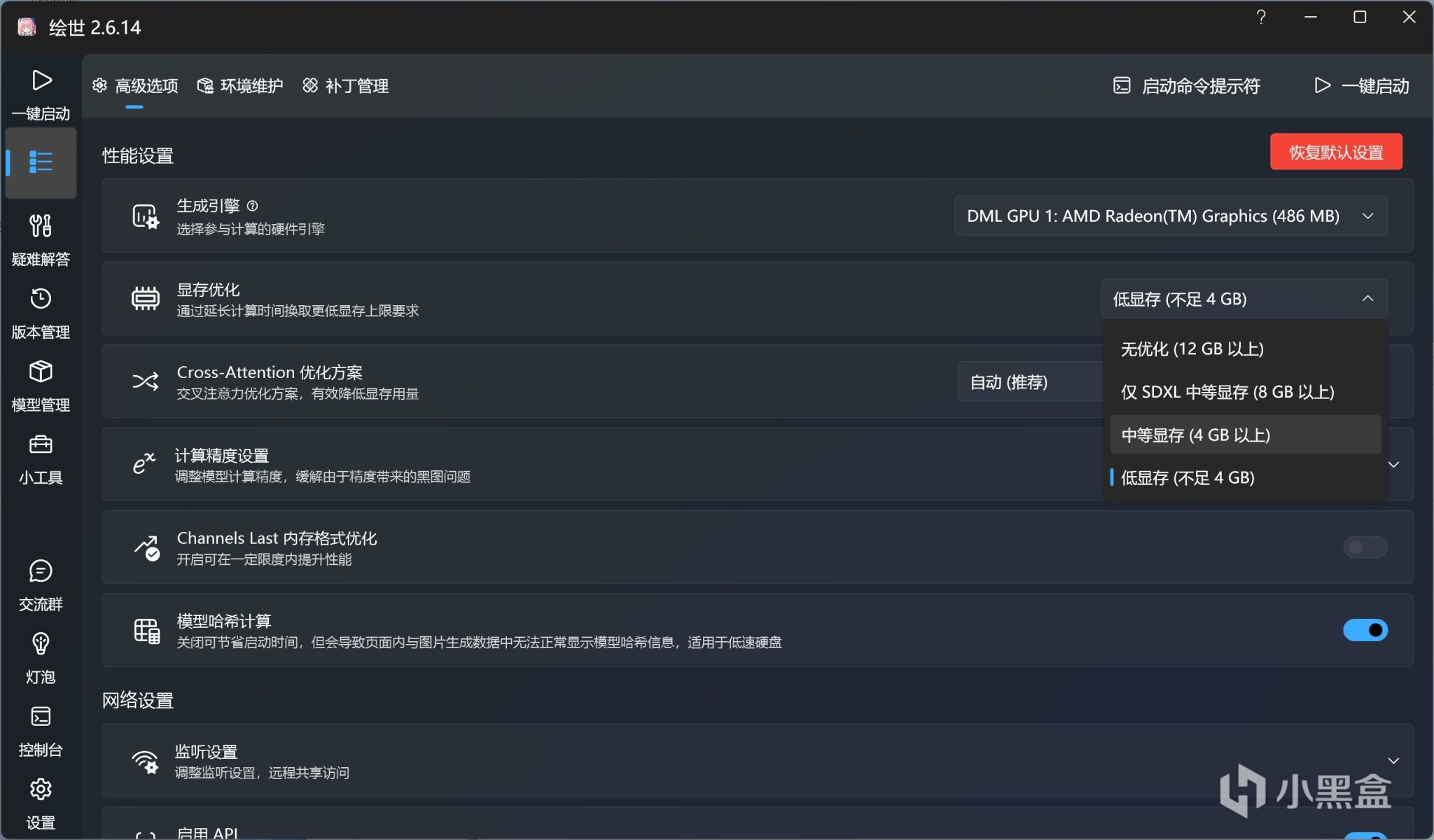
Task: Collapse the 显存优化 dropdown
Action: tap(1244, 299)
